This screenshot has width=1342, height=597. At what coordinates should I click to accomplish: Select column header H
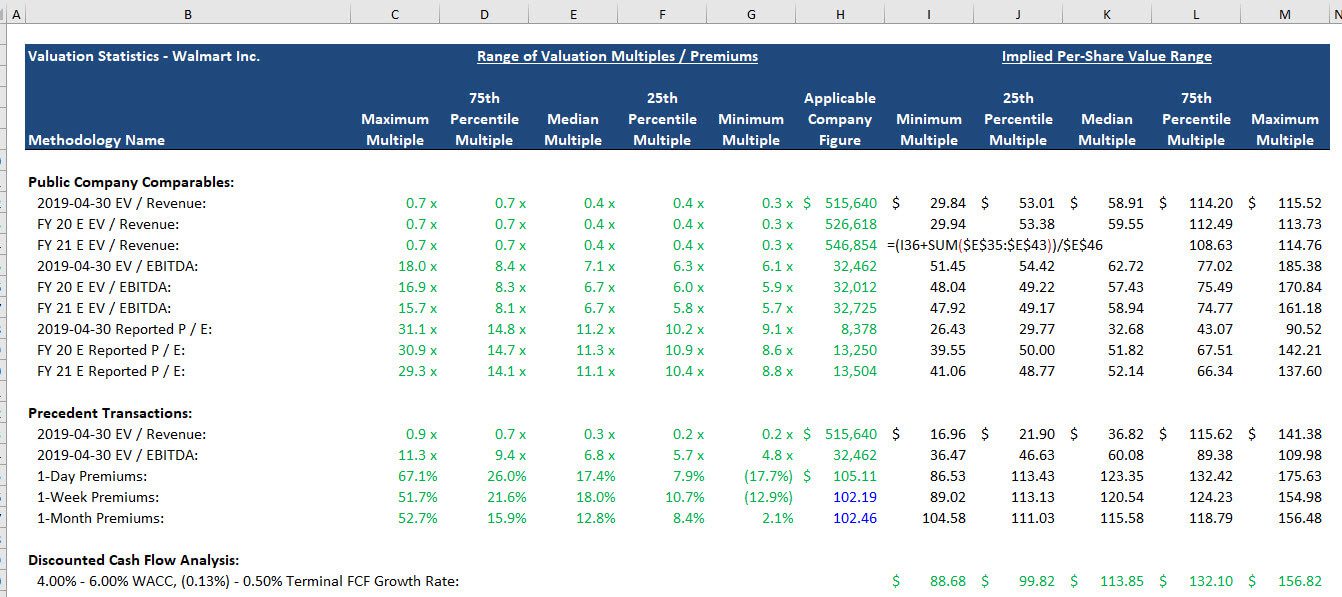[x=840, y=14]
